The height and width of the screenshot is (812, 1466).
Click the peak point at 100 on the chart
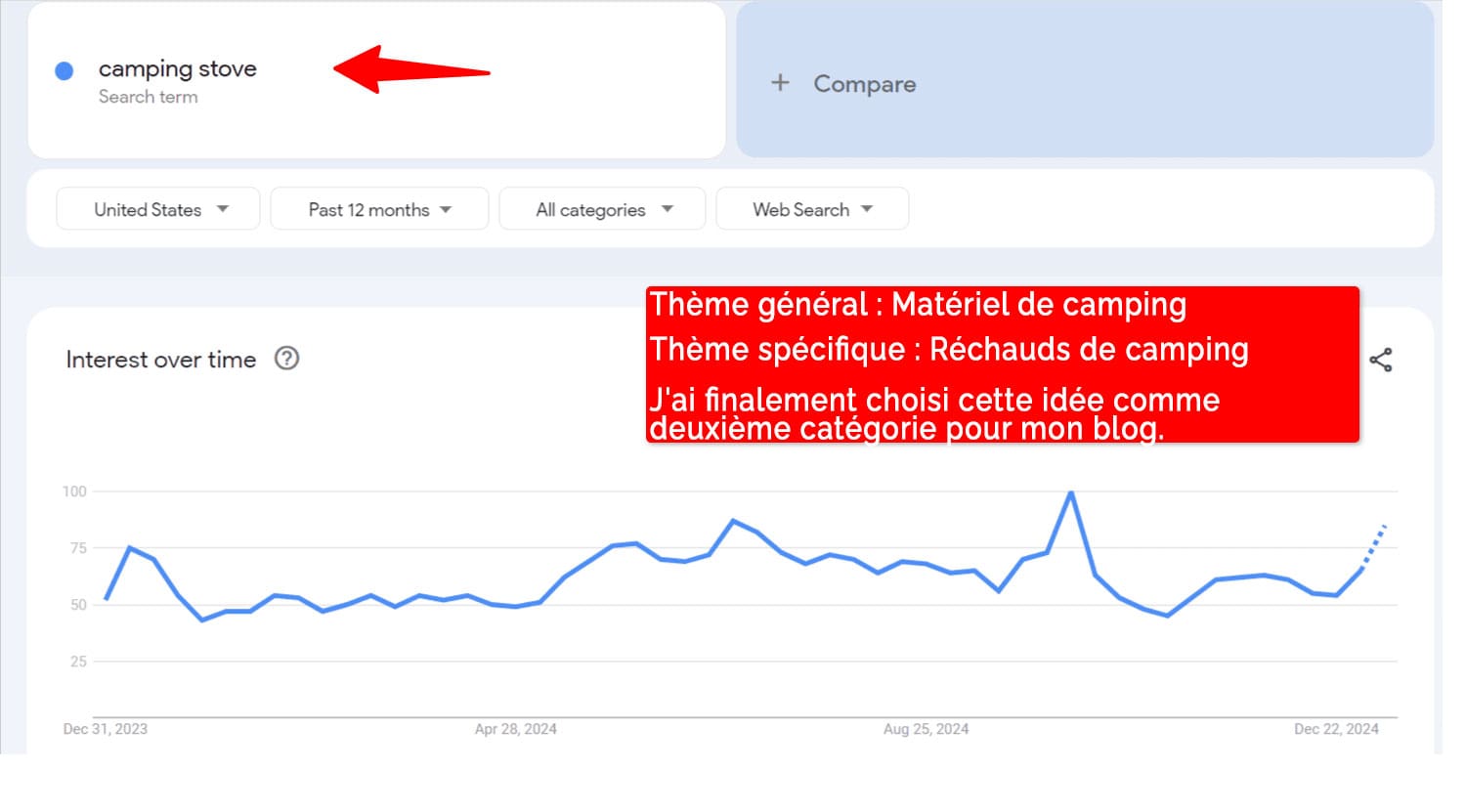1071,492
